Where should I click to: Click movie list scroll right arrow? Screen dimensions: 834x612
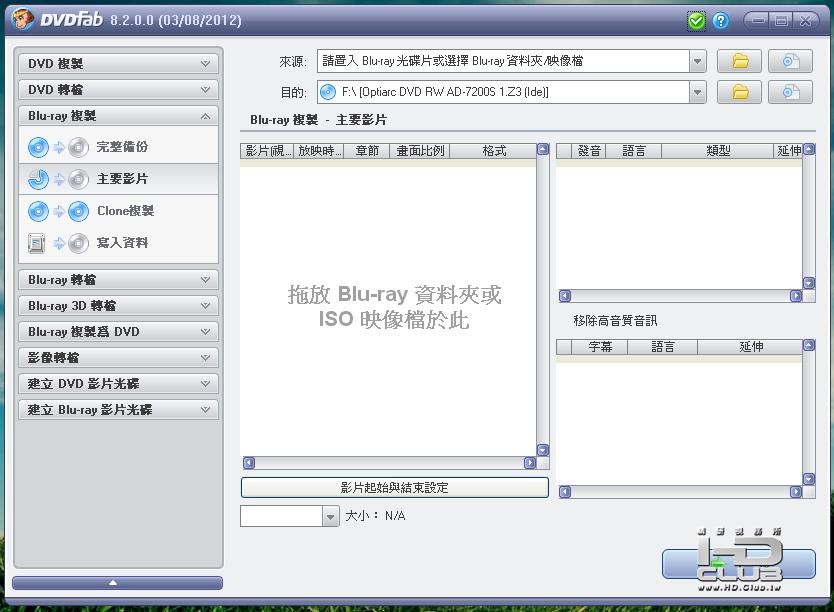pyautogui.click(x=530, y=463)
